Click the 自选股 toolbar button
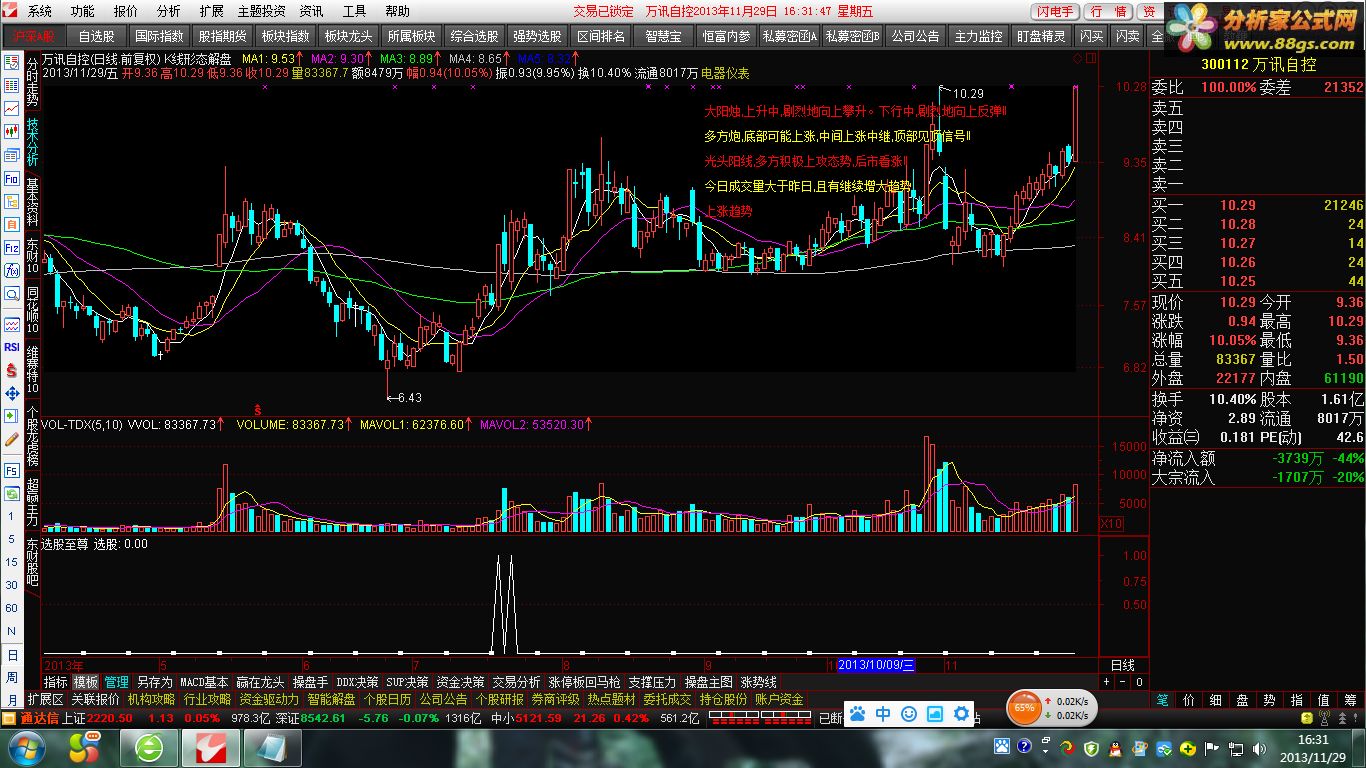Screen dimensions: 1366x768 pyautogui.click(x=98, y=35)
